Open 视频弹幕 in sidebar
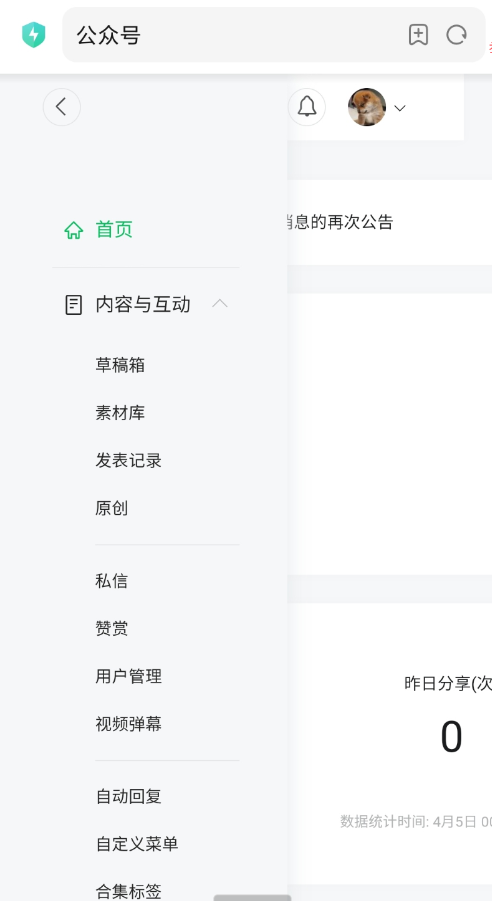This screenshot has height=901, width=492. point(129,724)
